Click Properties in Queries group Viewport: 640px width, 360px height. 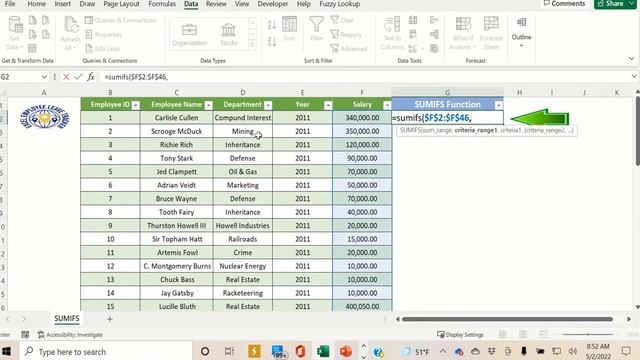coord(104,35)
